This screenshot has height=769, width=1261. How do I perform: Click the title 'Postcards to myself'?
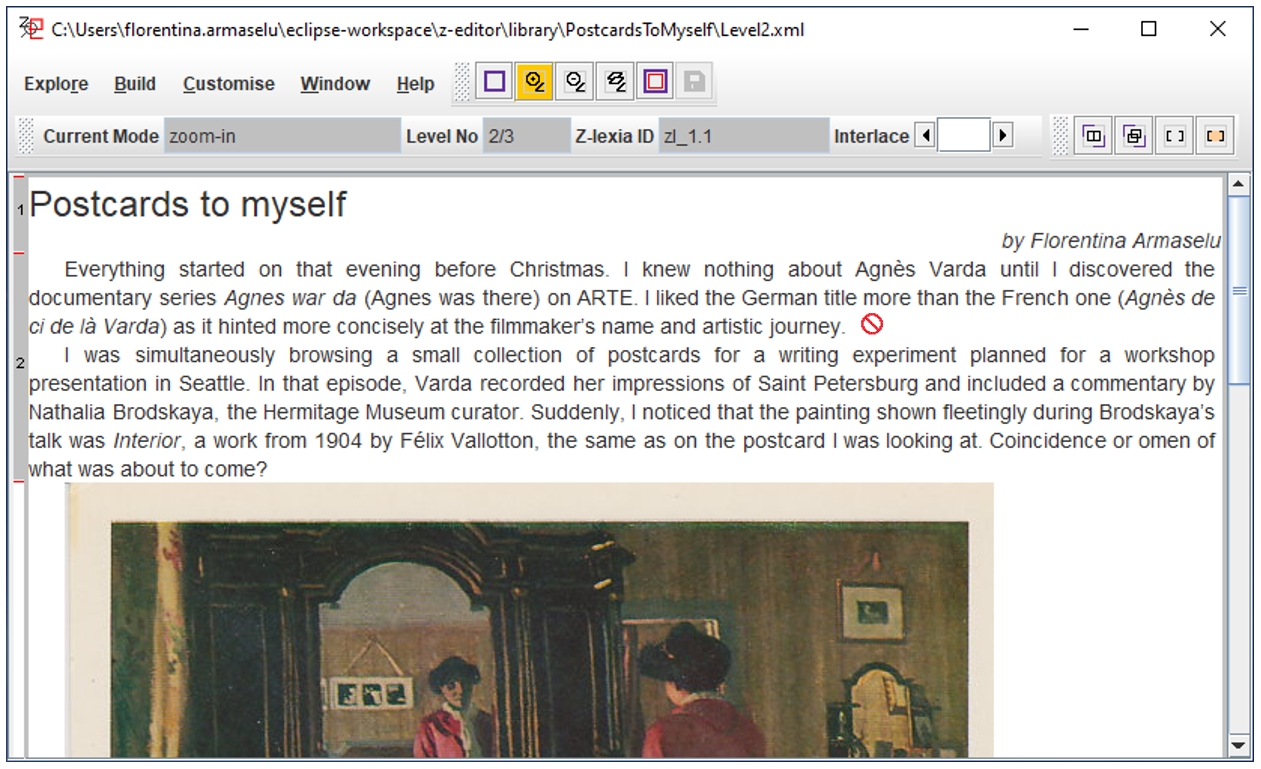[x=188, y=204]
